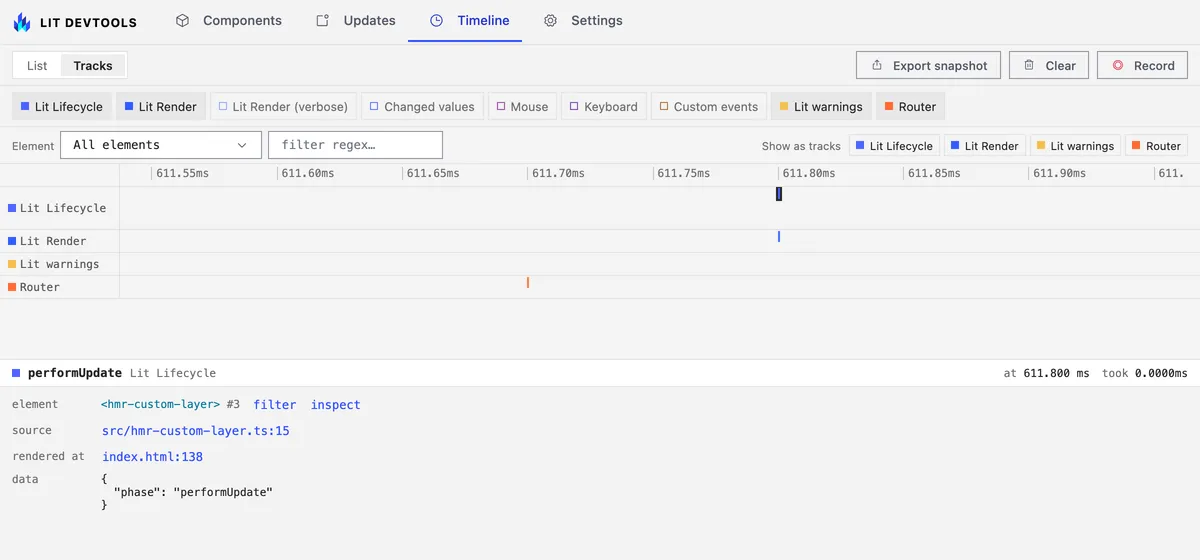Screen dimensions: 1200x560
Task: Click the 'at 611.800 ms' timestamp
Action: 1046,373
